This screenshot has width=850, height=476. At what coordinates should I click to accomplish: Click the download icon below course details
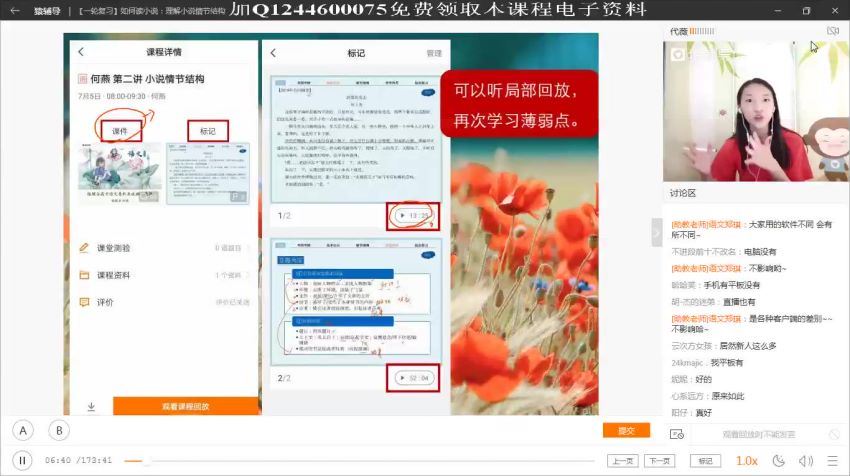tap(91, 407)
